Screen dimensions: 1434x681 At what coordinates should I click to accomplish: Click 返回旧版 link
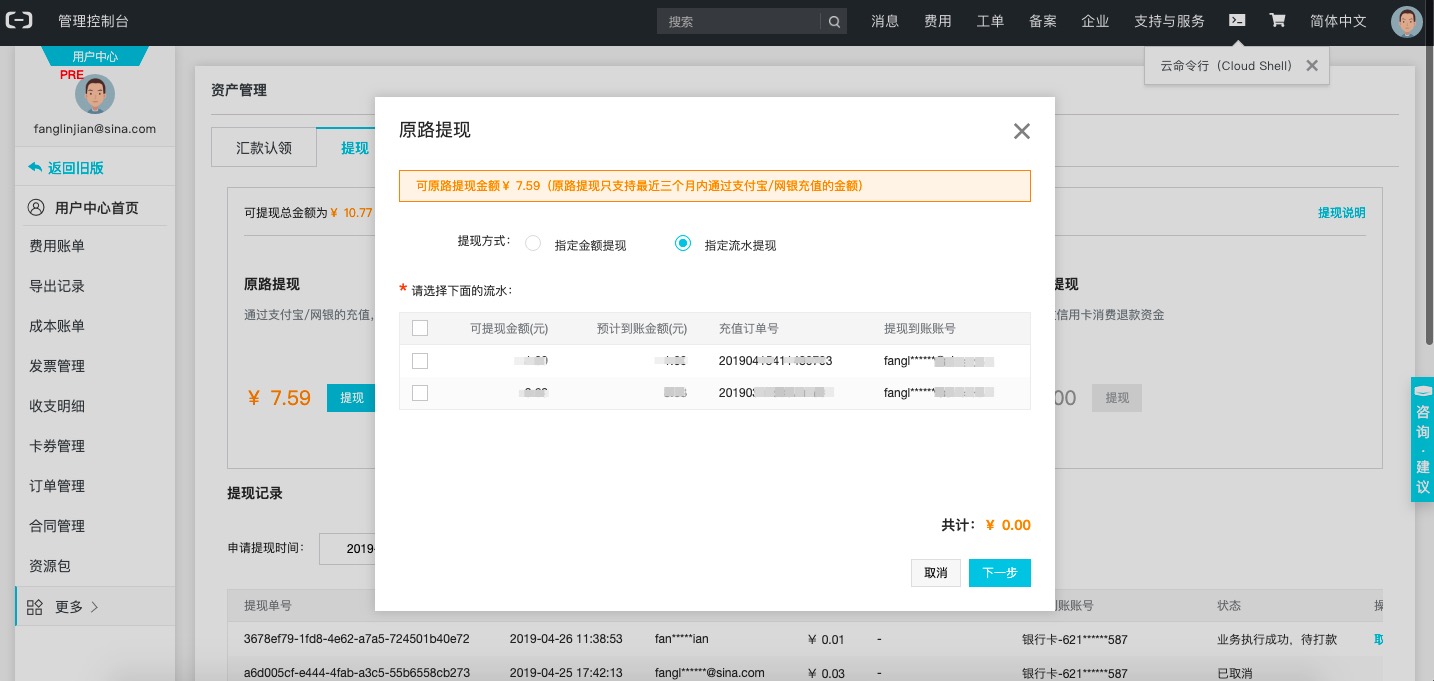coord(75,168)
